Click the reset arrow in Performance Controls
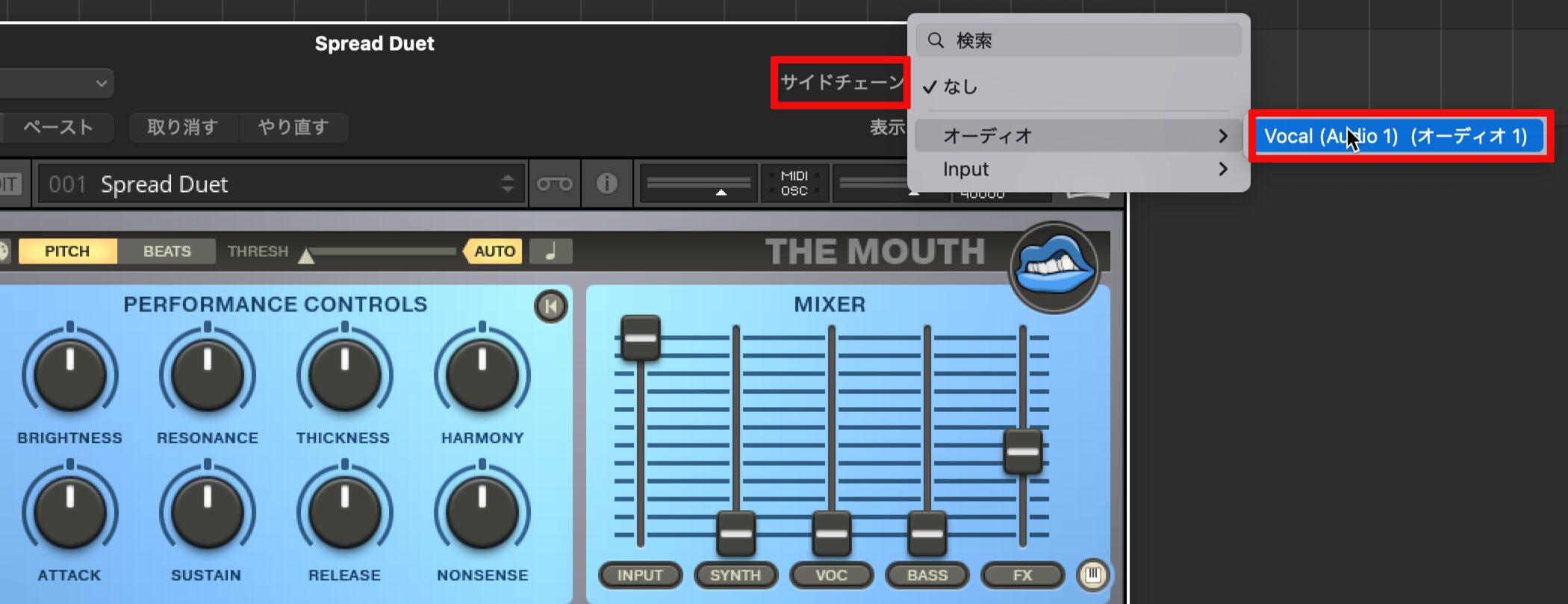Viewport: 1568px width, 604px height. click(551, 306)
